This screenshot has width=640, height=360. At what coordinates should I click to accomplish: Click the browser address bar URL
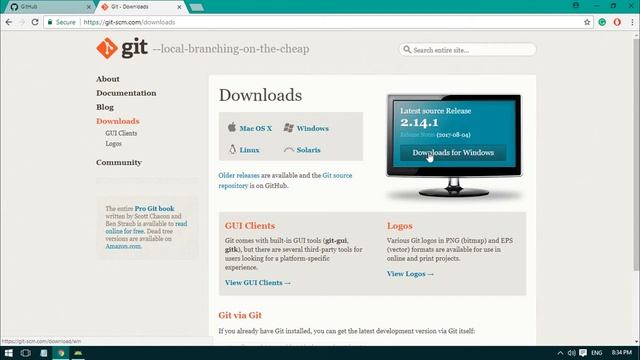click(x=129, y=22)
